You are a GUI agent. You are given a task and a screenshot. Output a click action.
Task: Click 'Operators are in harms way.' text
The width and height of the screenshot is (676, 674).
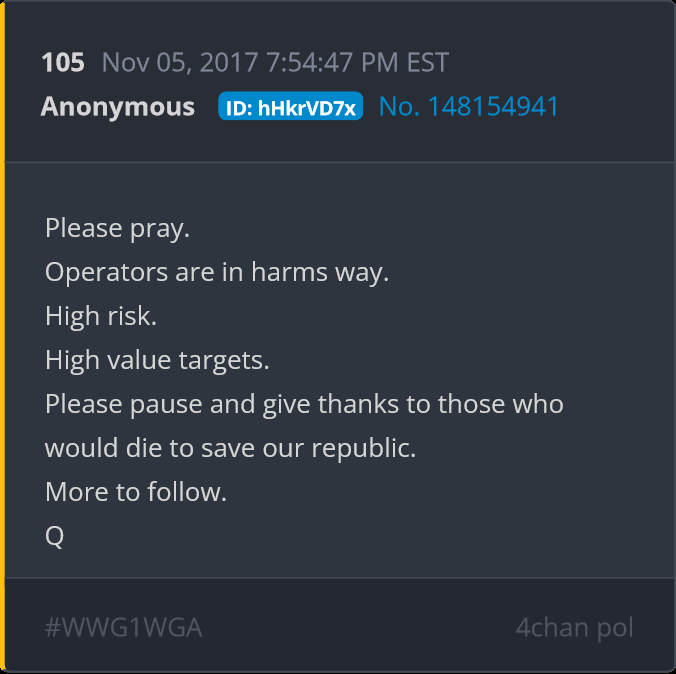[217, 273]
